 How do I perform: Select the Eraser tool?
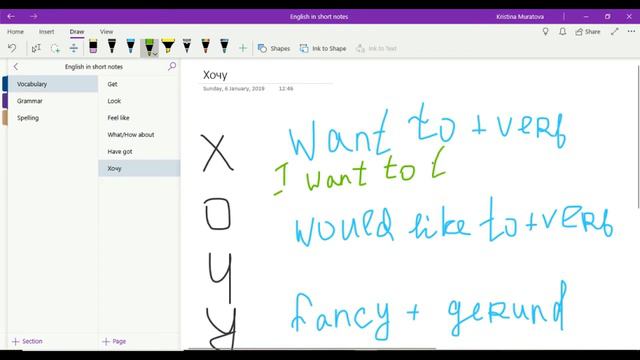pos(93,46)
